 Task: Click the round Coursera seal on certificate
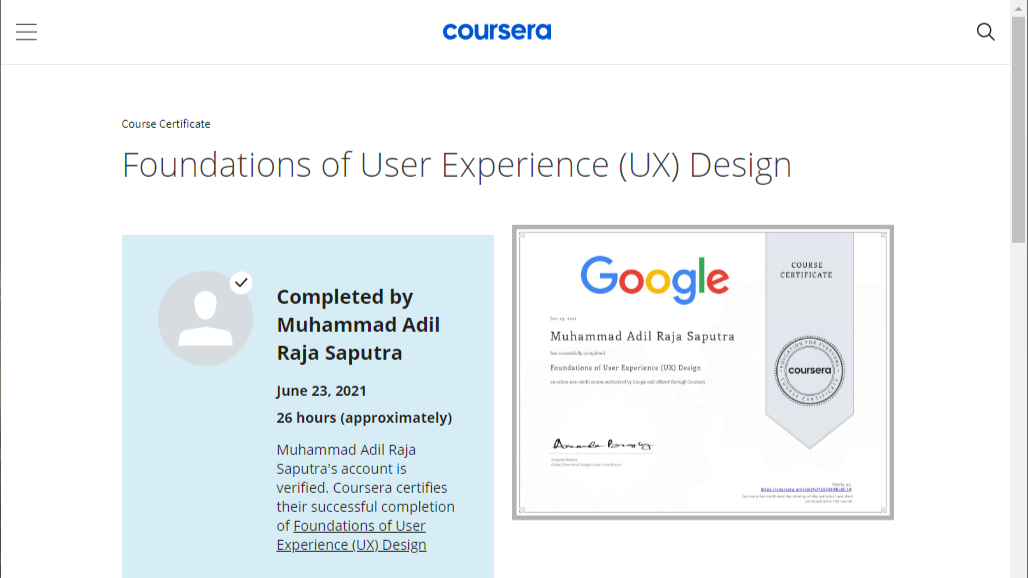point(809,370)
